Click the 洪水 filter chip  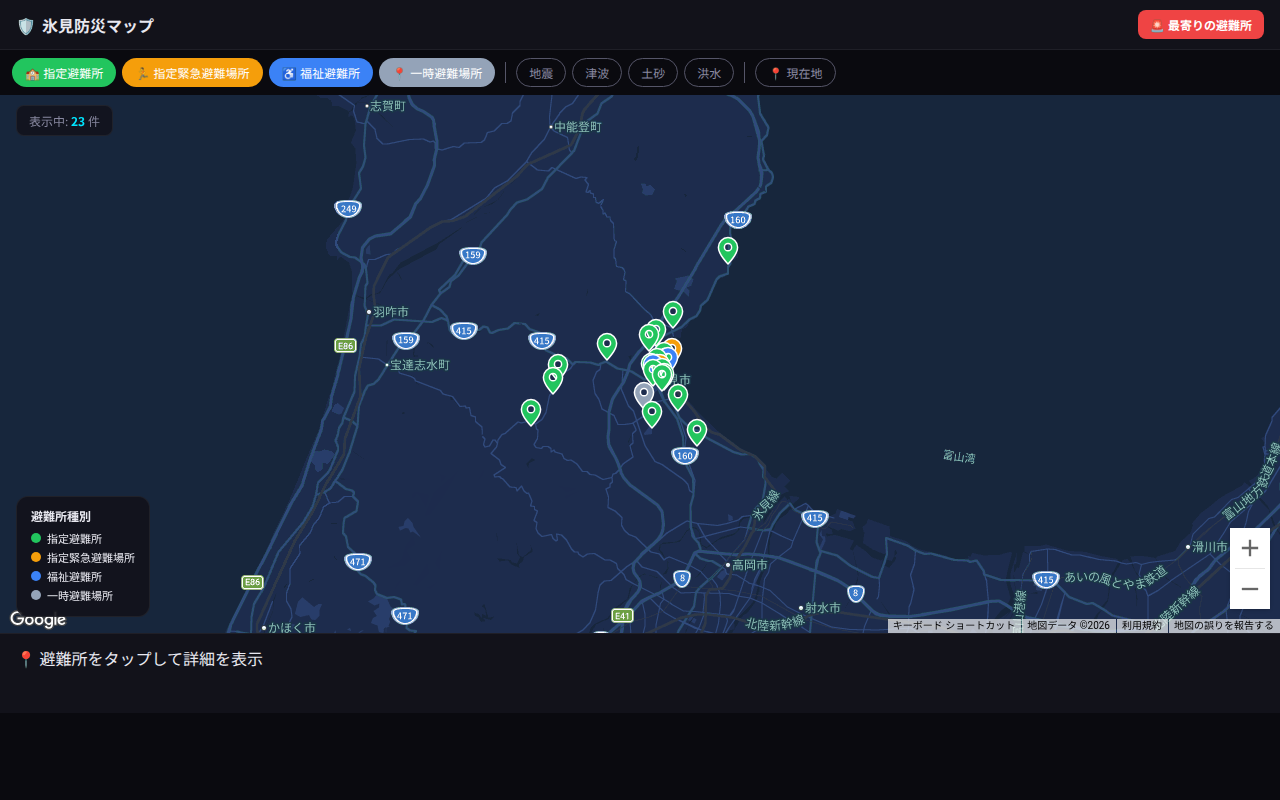[x=709, y=72]
